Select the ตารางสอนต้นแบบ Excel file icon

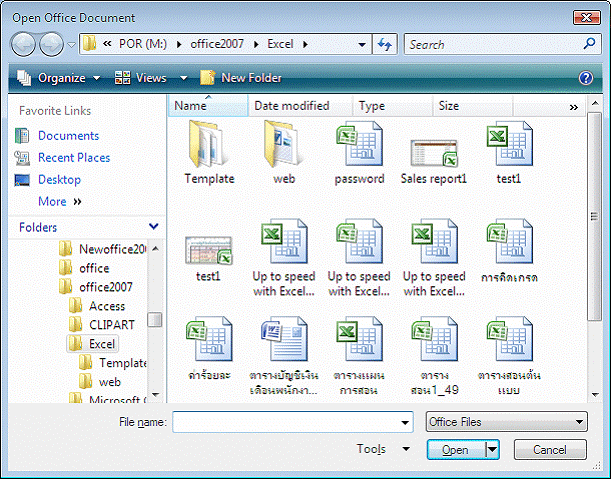pos(510,339)
